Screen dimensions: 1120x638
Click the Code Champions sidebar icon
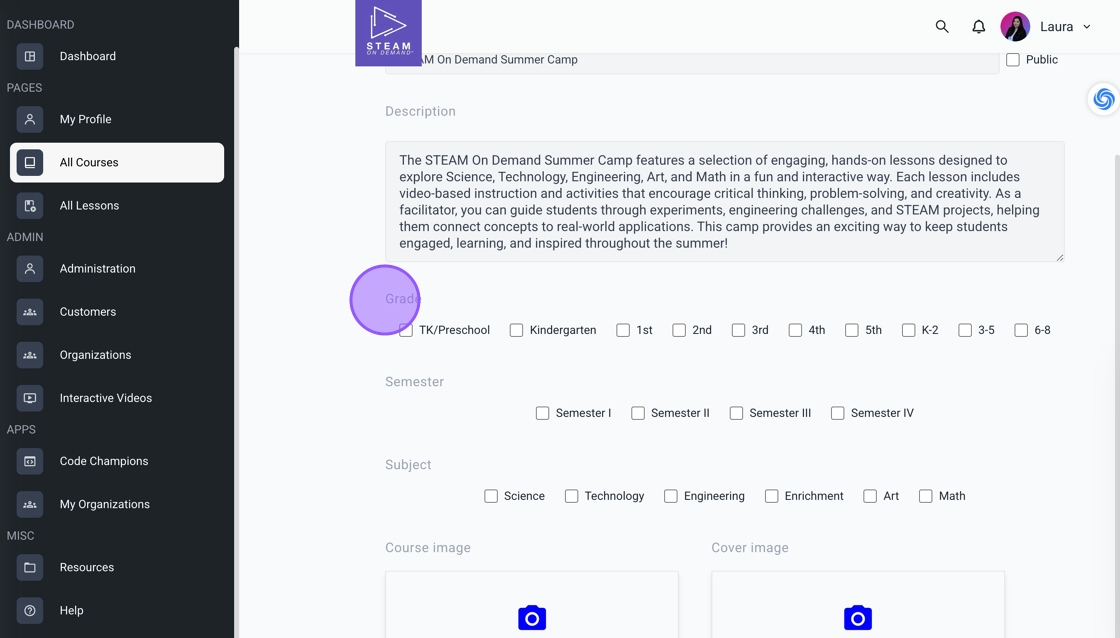[x=30, y=461]
